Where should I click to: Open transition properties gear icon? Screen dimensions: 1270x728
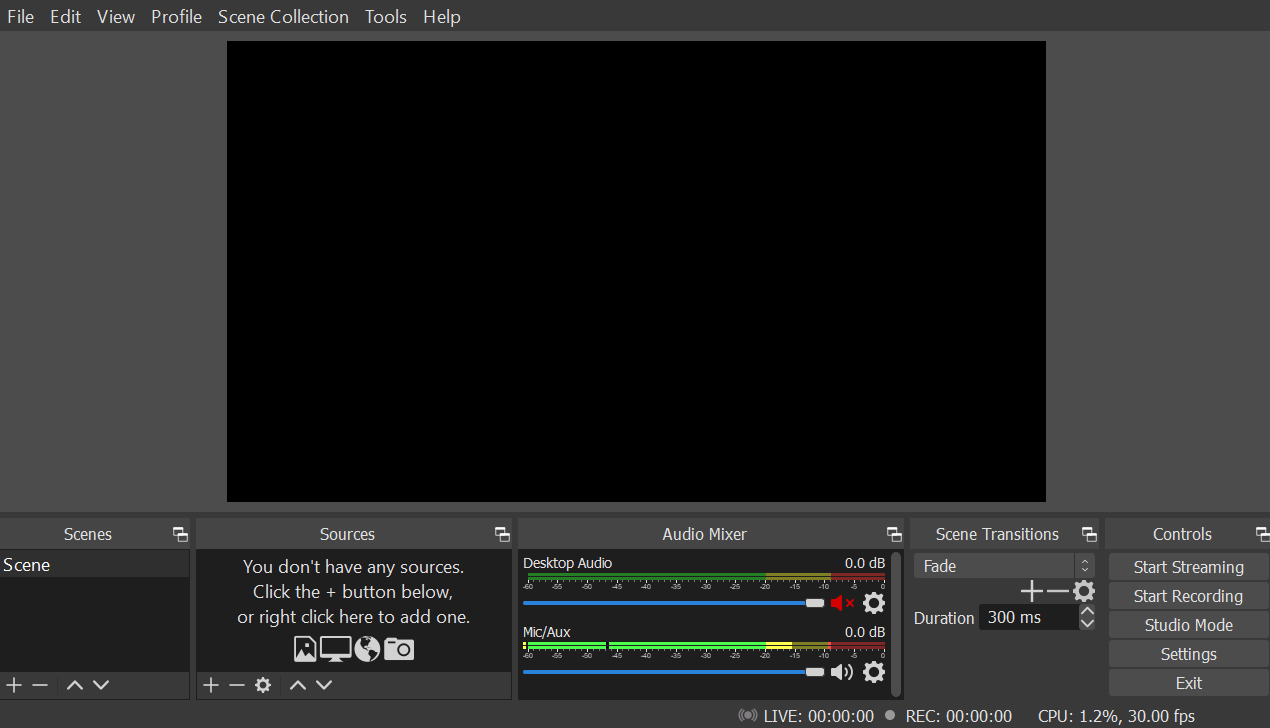pyautogui.click(x=1084, y=592)
